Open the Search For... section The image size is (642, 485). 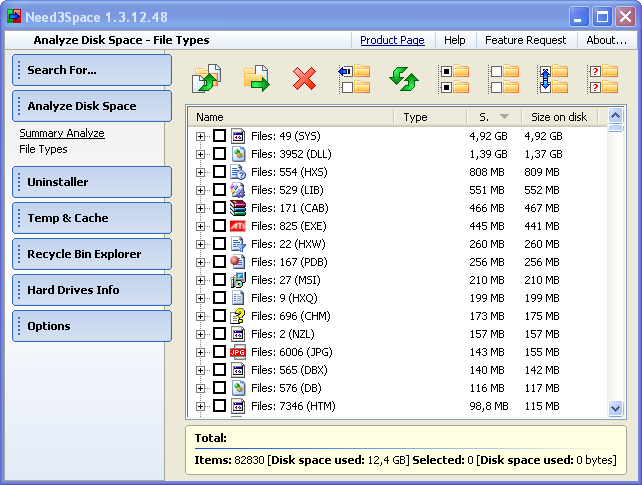tap(92, 70)
